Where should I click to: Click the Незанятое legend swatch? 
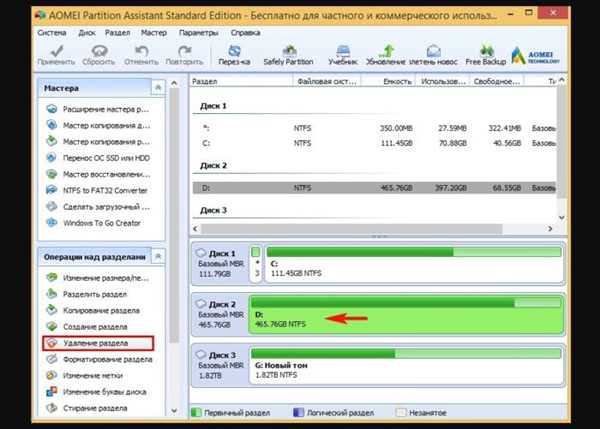pyautogui.click(x=401, y=413)
